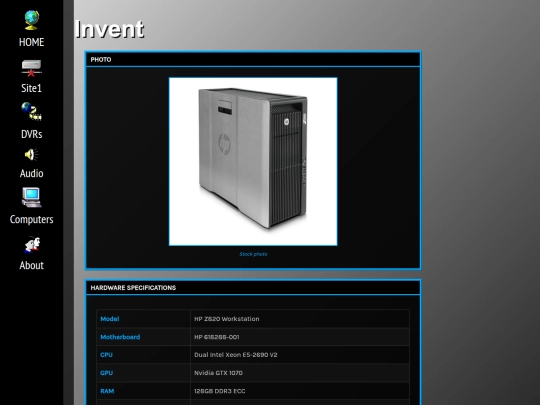Select the Audio speaker icon
The width and height of the screenshot is (540, 405).
[x=31, y=155]
